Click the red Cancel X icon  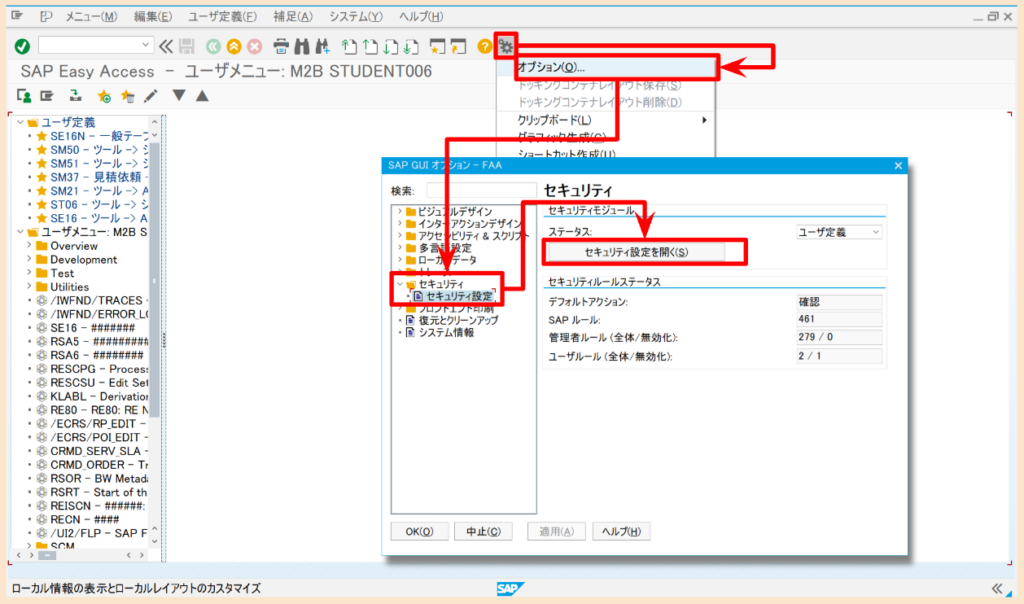pos(255,46)
